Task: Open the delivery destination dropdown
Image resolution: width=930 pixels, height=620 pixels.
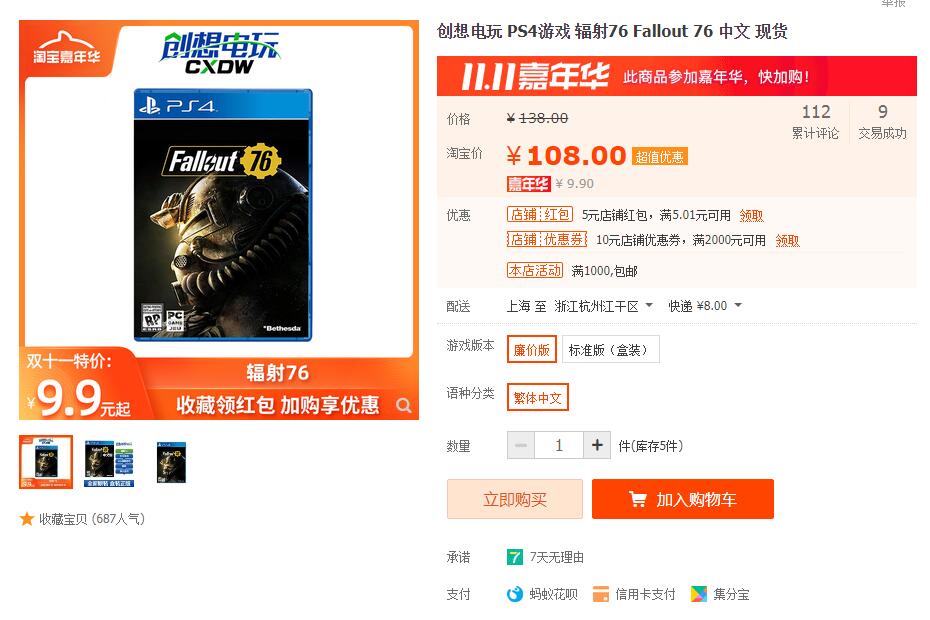Action: point(603,306)
